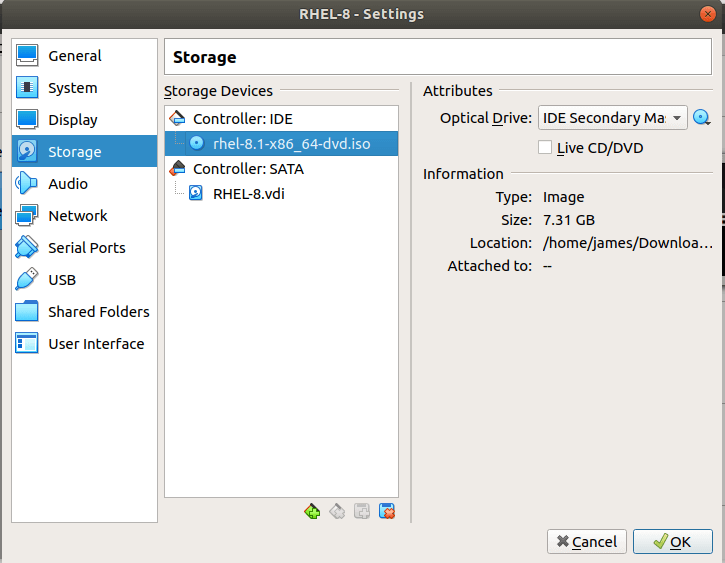Click the choose optical disk file icon
The width and height of the screenshot is (725, 563).
701,118
